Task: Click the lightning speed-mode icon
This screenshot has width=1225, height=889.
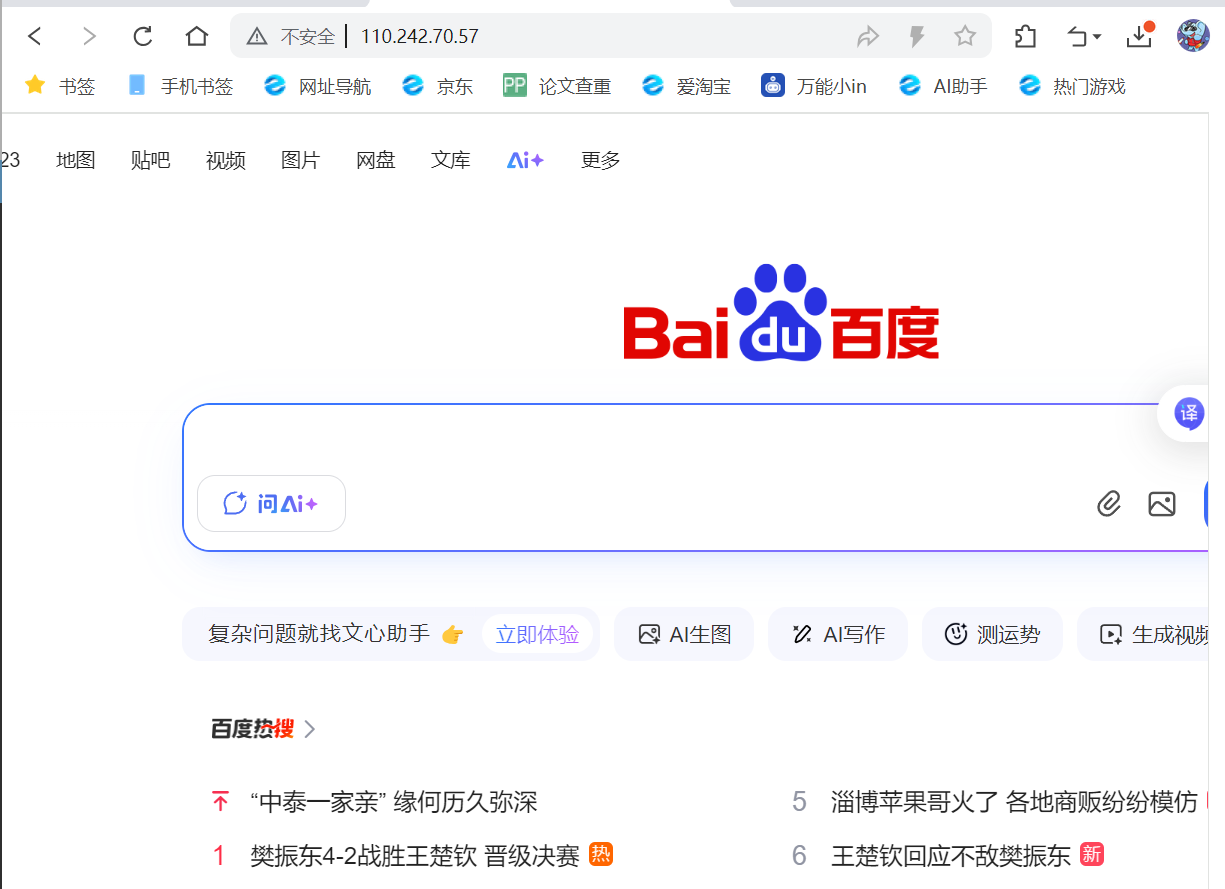Action: click(916, 37)
